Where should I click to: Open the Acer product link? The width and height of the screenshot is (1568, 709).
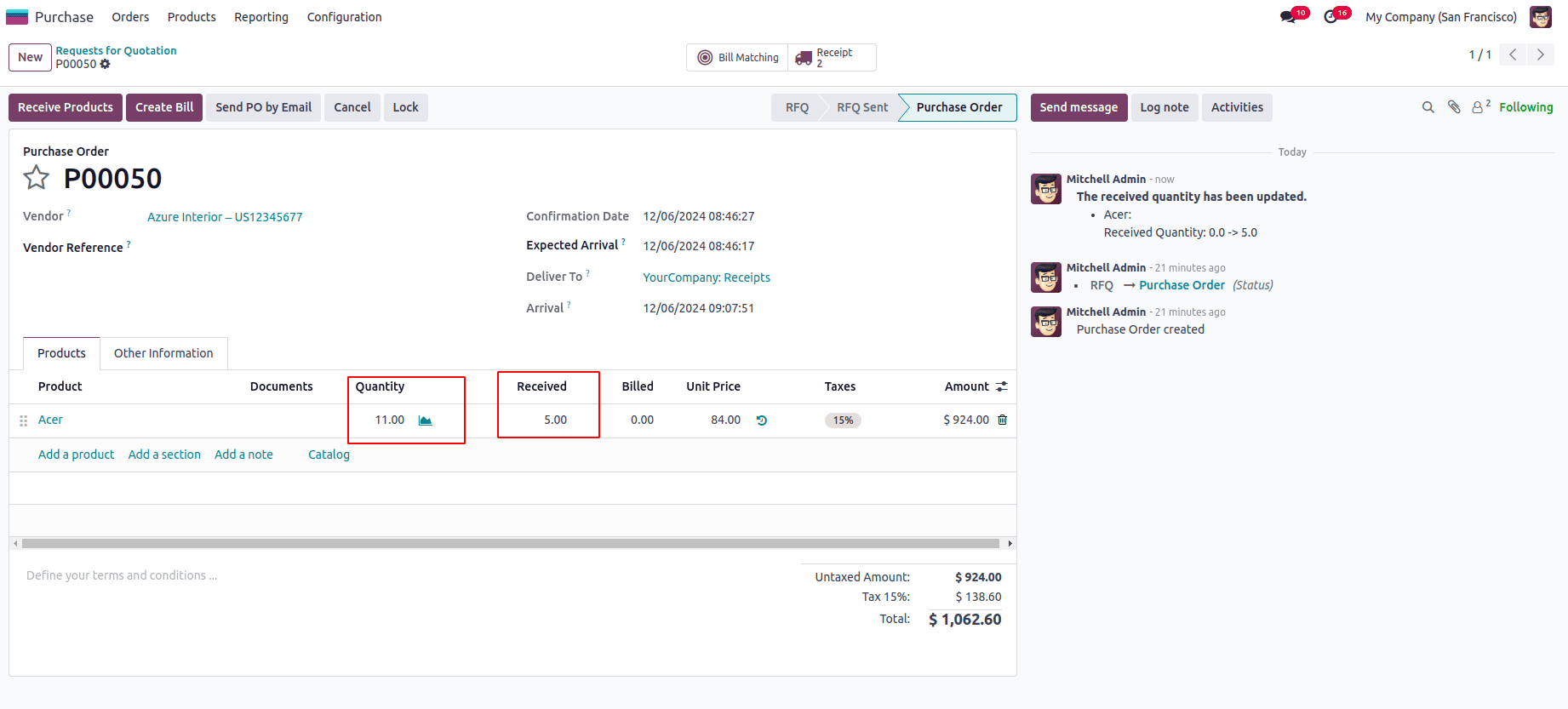(50, 420)
